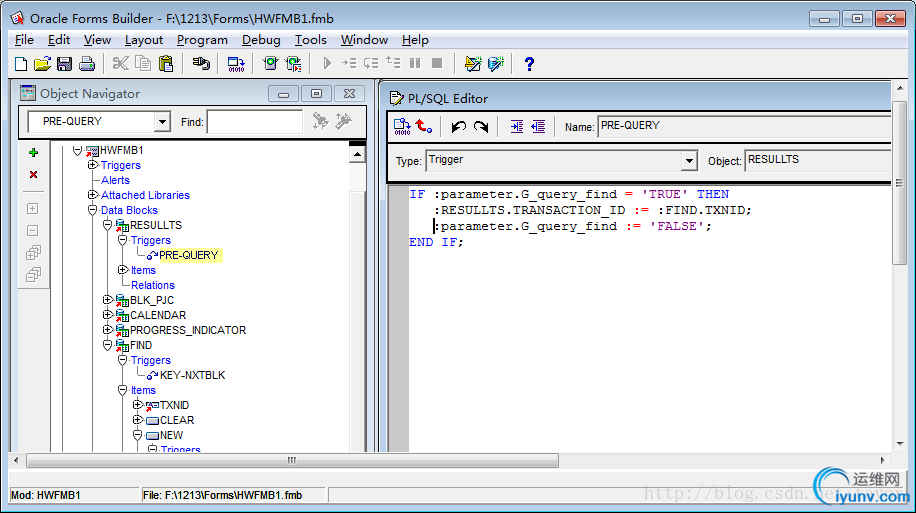This screenshot has height=513, width=916.
Task: Select the CLEAR item in tree
Action: pos(176,420)
